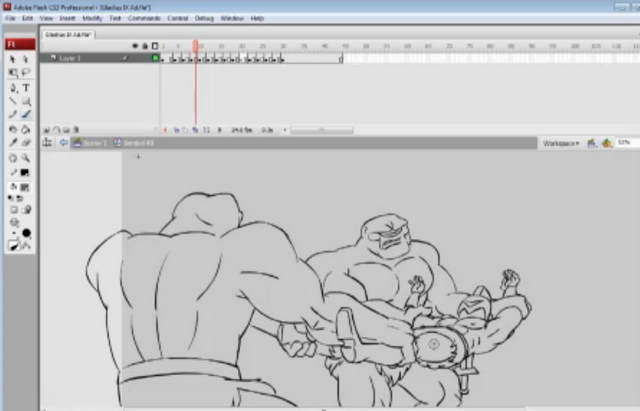Viewport: 640px width, 411px height.
Task: Open the Control menu
Action: (178, 18)
